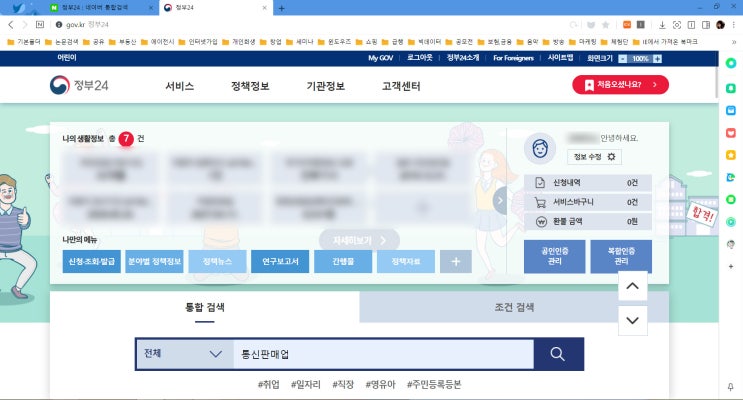Screen dimensions: 743x400
Task: Click the 정책뉴스 menu tile
Action: (x=217, y=262)
